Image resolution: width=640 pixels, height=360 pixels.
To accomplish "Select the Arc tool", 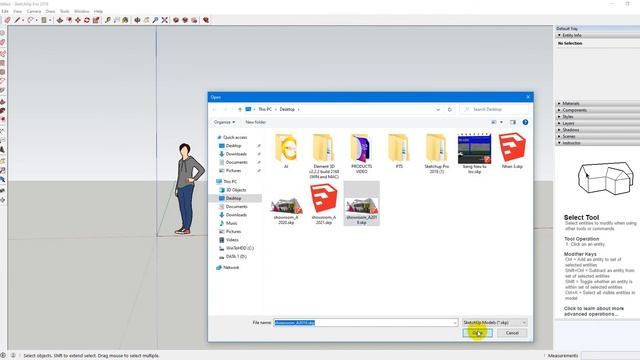I will tap(30, 20).
